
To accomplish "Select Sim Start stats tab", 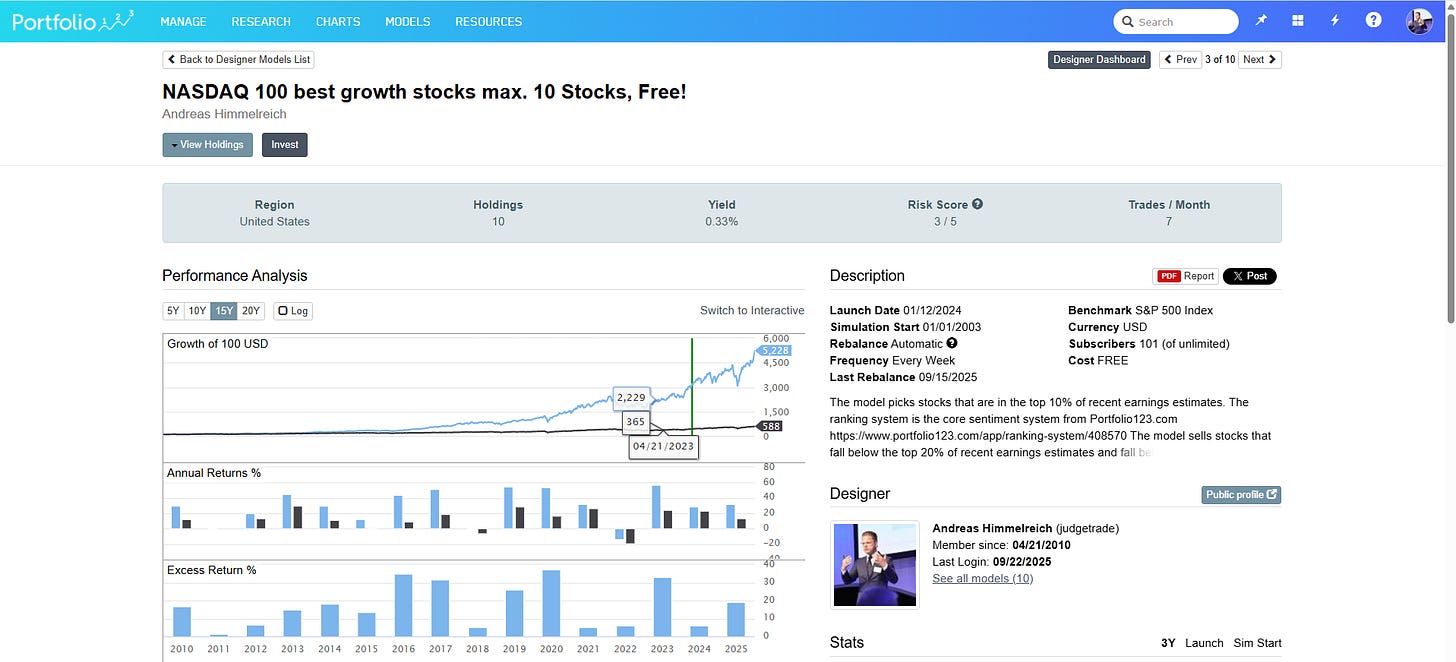I will pos(1258,643).
